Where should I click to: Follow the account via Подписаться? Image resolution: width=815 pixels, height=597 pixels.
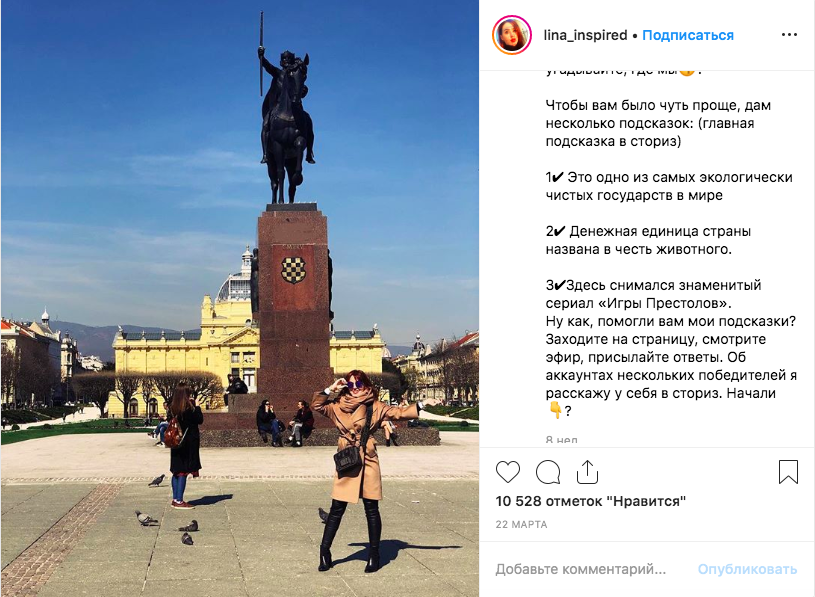click(x=688, y=35)
